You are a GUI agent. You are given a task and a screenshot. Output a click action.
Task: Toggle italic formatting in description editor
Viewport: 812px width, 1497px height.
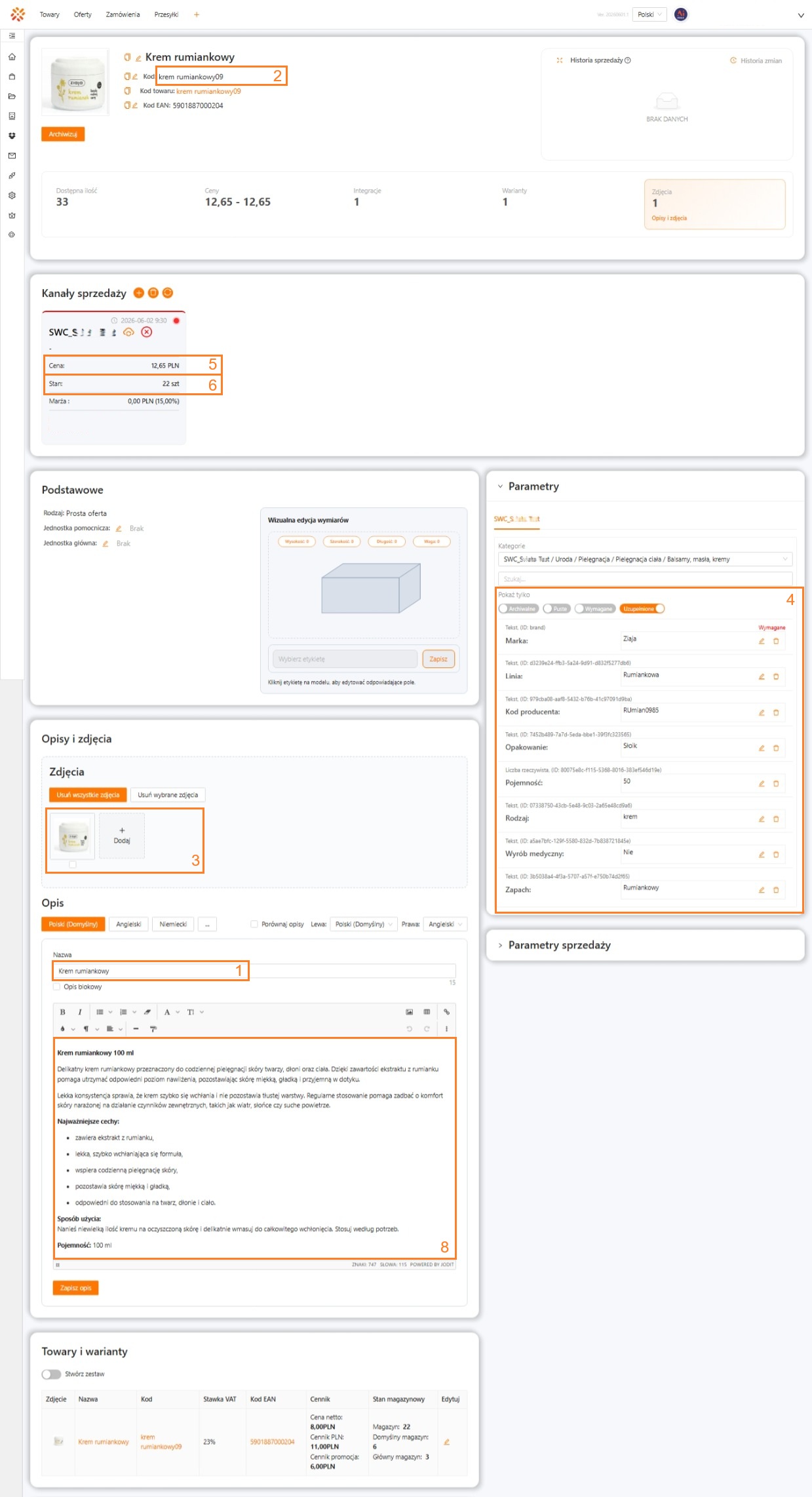(x=80, y=1012)
